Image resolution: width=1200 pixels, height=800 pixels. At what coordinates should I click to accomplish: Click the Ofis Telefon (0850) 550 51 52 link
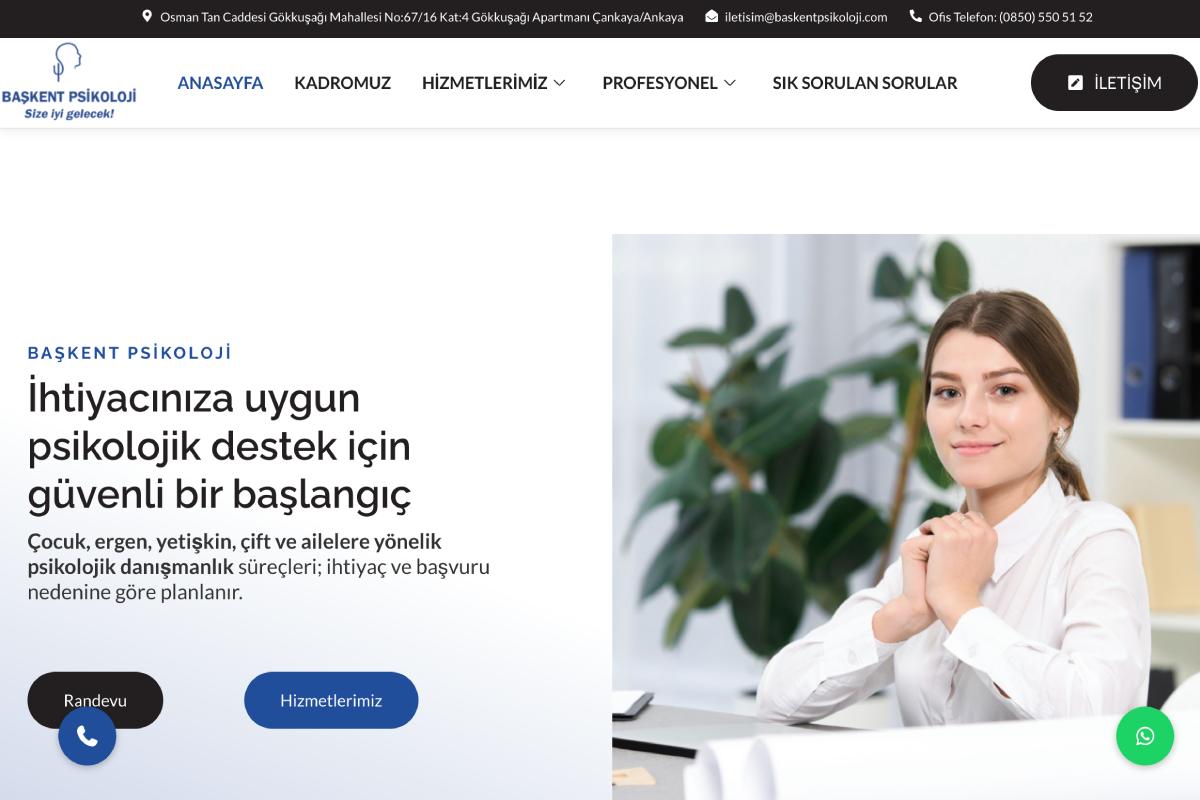click(x=1010, y=17)
